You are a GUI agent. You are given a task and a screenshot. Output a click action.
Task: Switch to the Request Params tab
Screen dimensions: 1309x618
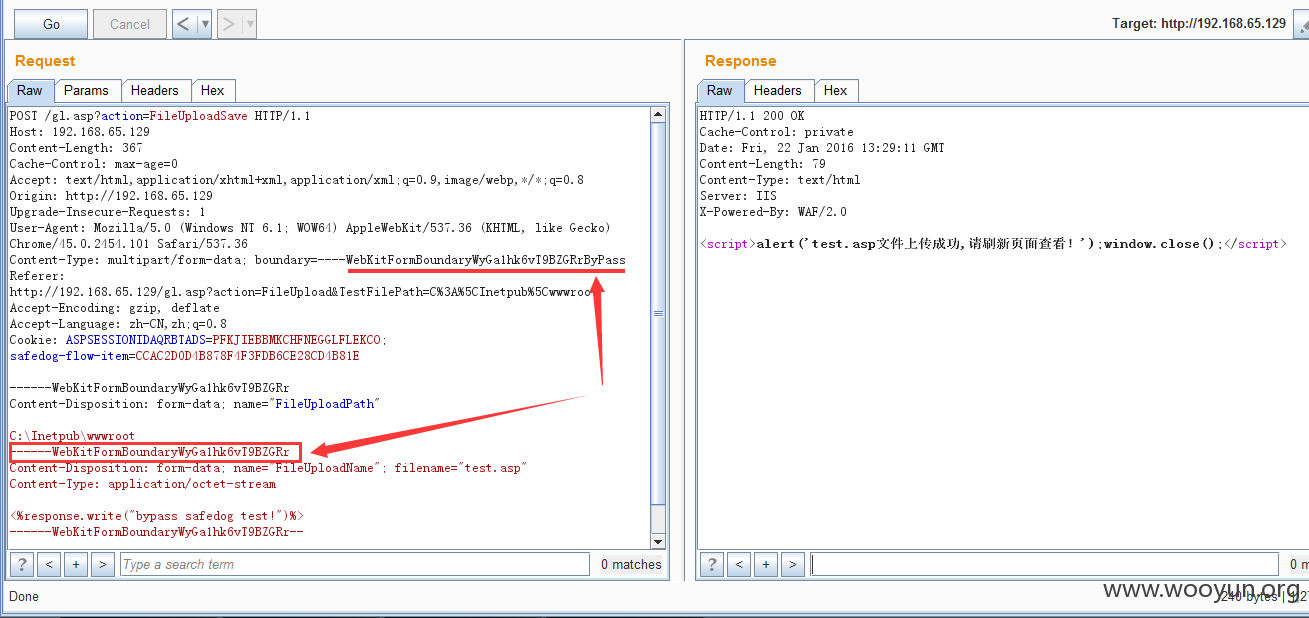(86, 90)
